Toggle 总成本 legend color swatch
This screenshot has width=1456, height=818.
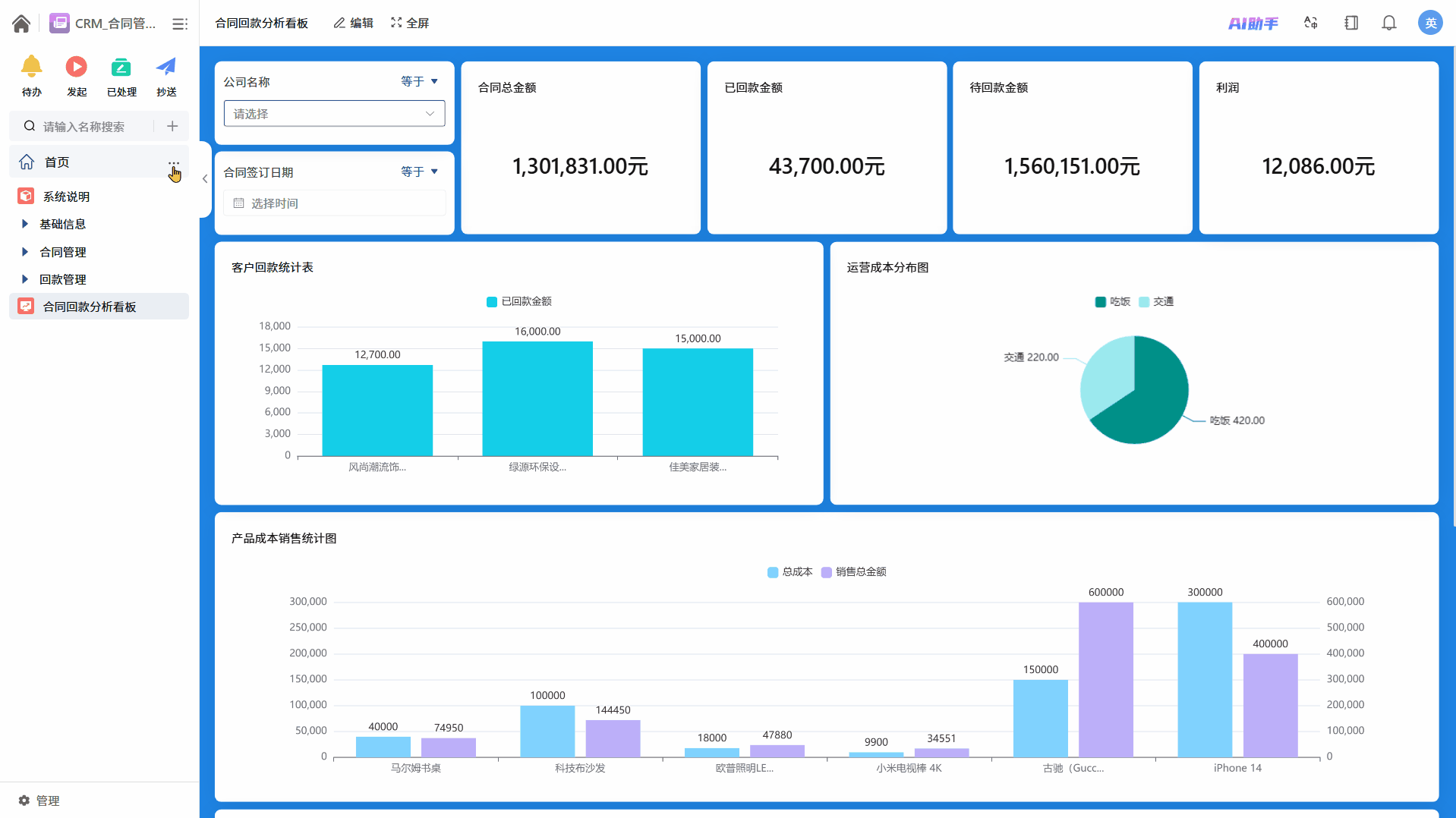(773, 572)
